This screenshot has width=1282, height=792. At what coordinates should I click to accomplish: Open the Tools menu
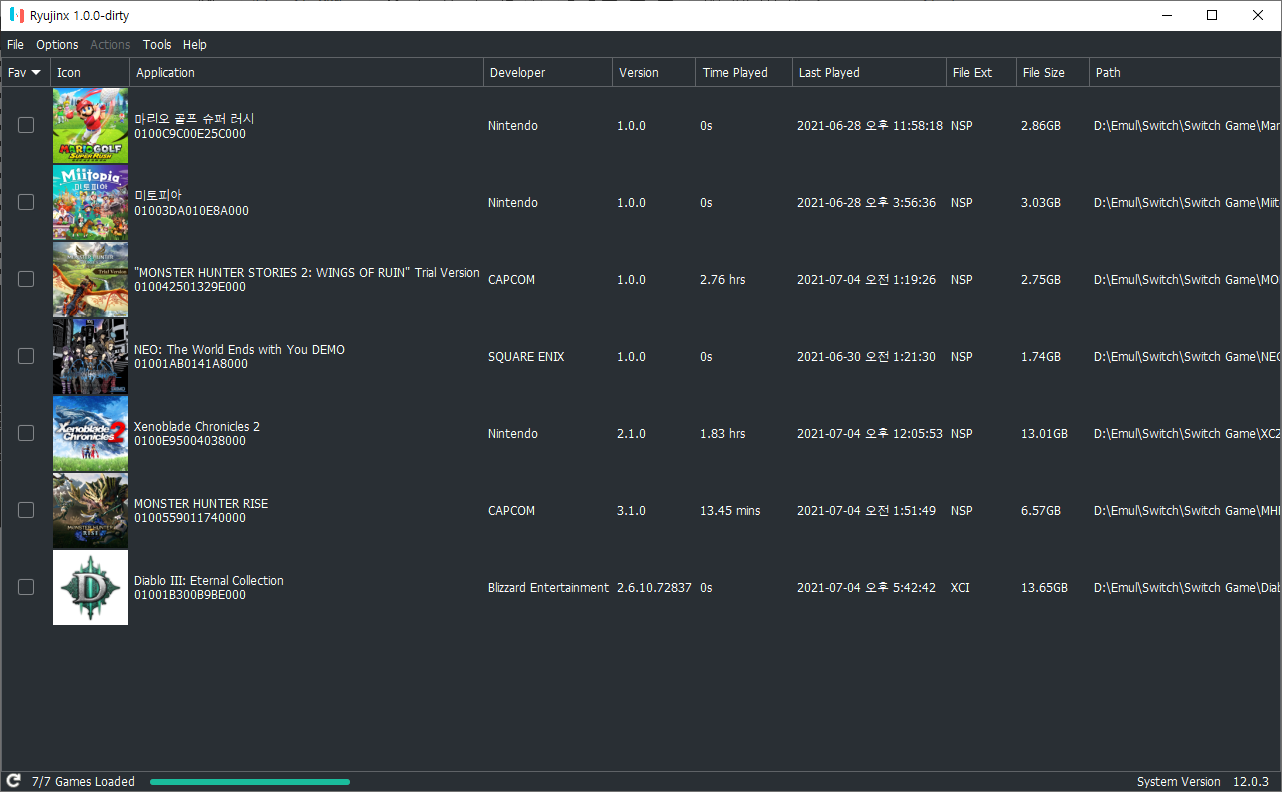coord(157,45)
